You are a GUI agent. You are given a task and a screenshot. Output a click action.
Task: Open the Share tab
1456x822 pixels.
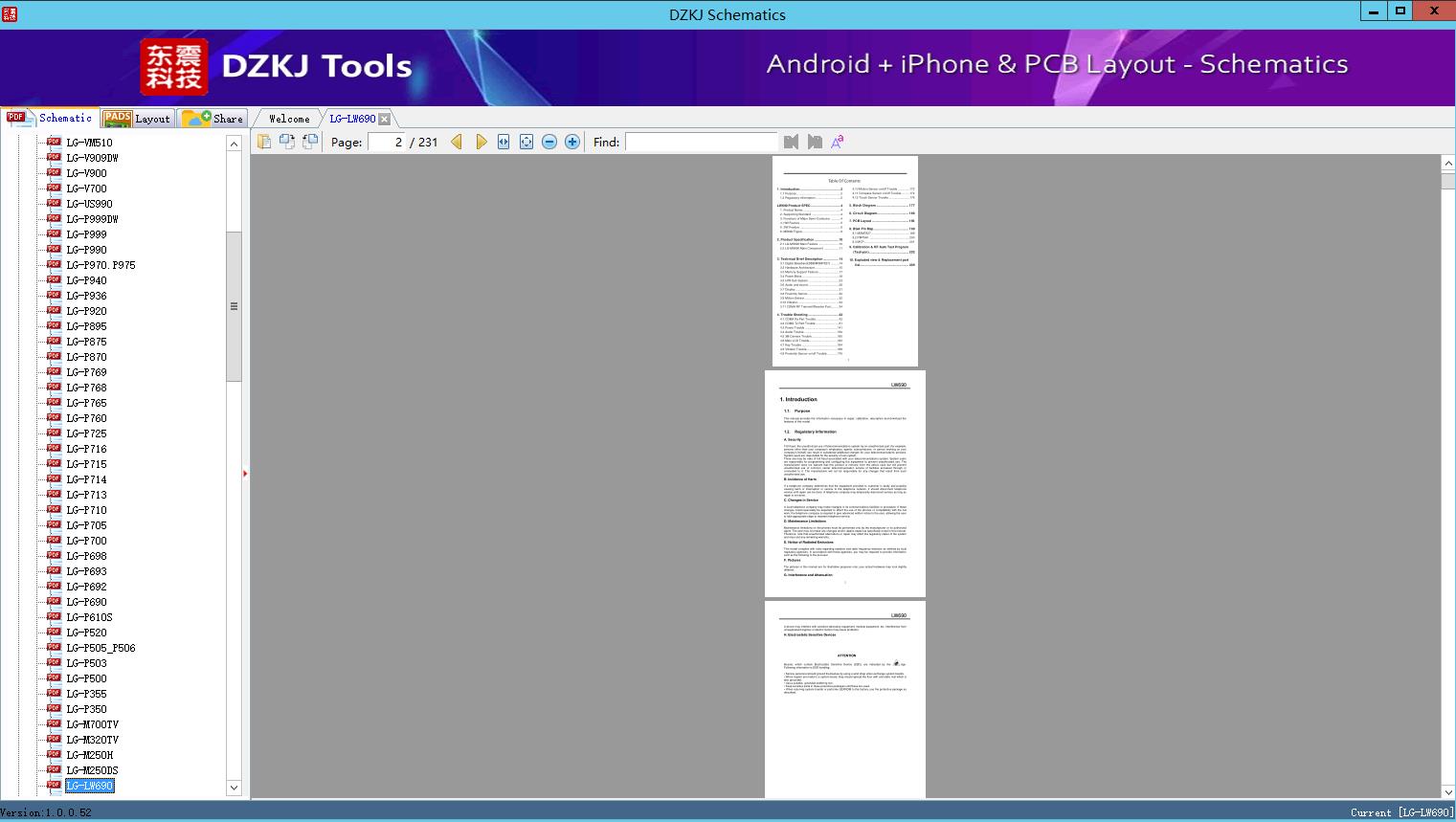(213, 119)
